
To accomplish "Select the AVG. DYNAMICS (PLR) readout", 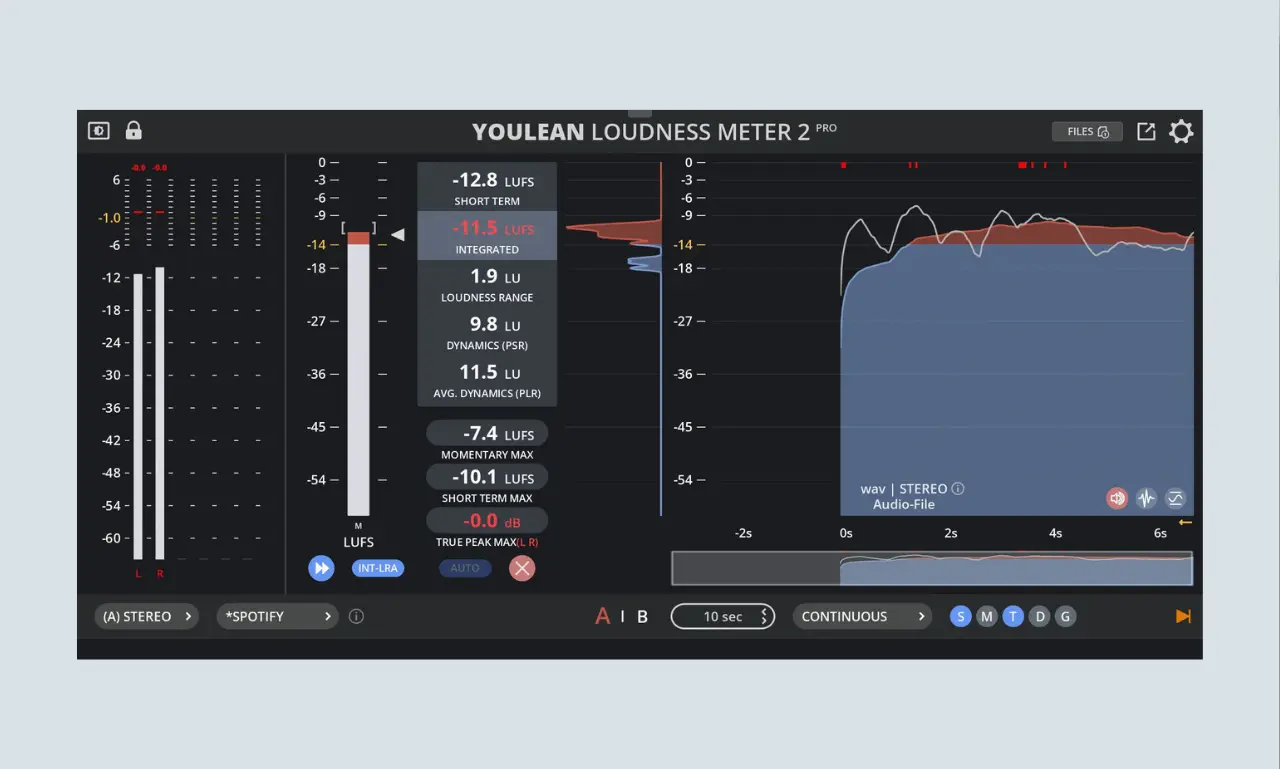I will 487,381.
